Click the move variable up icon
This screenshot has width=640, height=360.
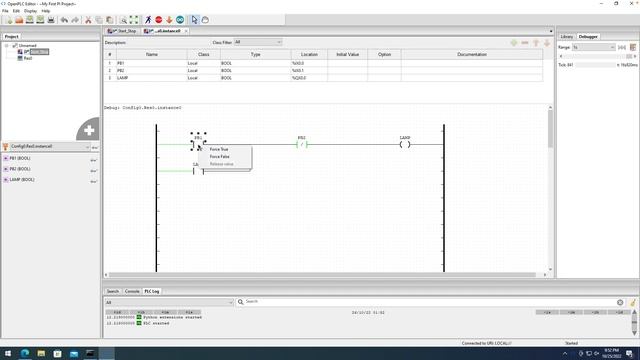pos(536,43)
